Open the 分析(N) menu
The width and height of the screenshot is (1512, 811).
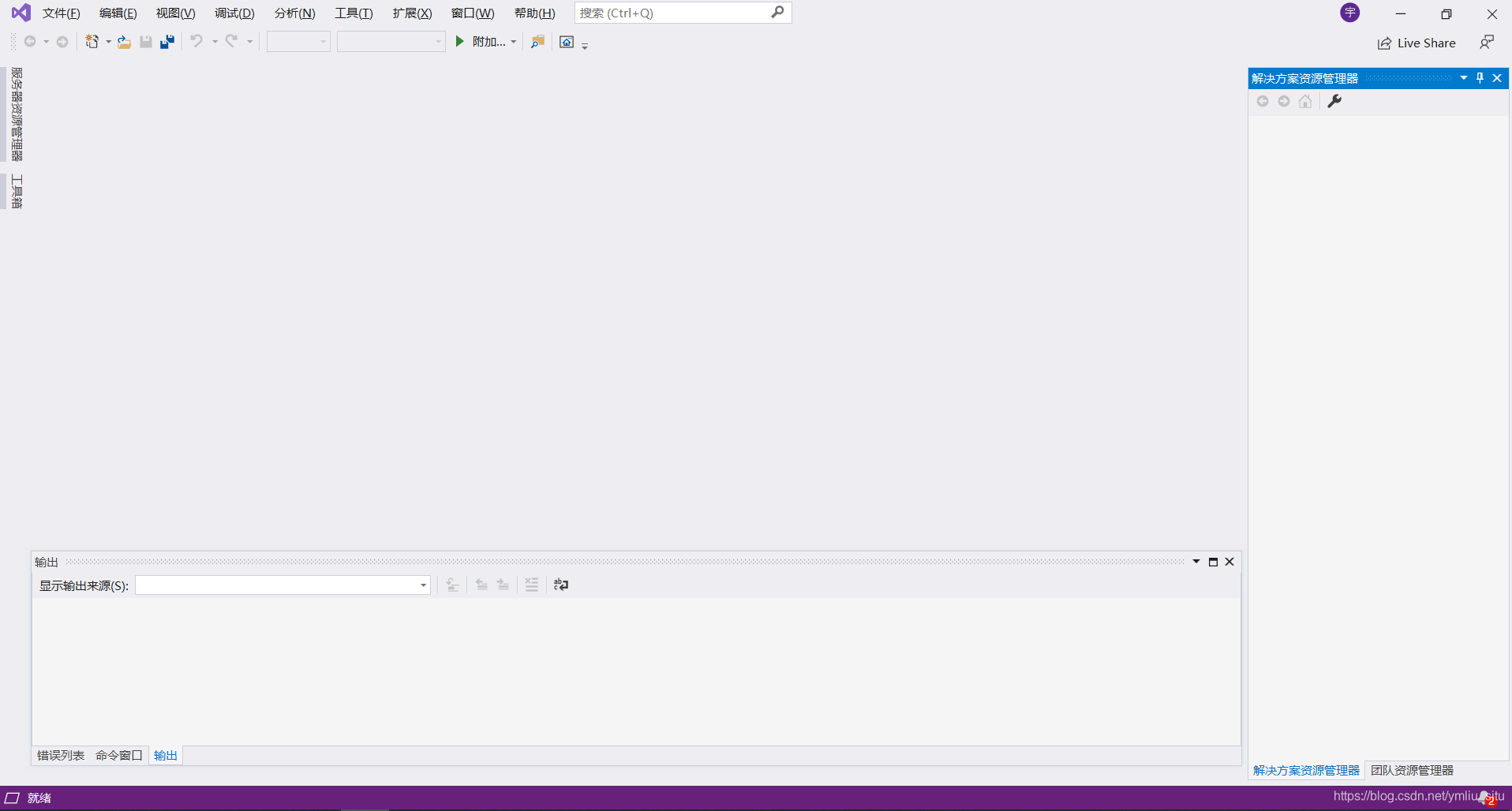click(294, 13)
